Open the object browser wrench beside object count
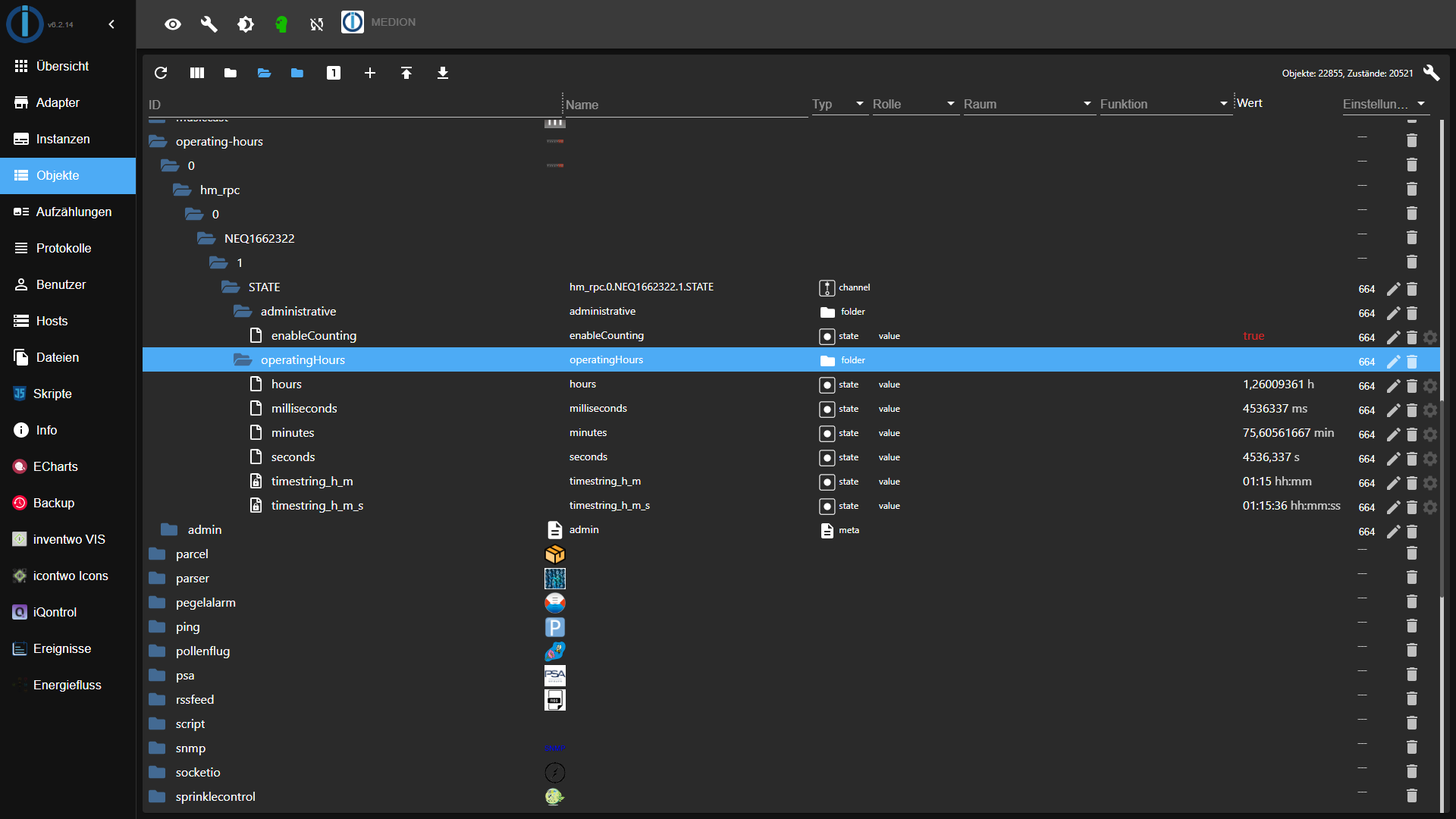 pyautogui.click(x=1432, y=73)
